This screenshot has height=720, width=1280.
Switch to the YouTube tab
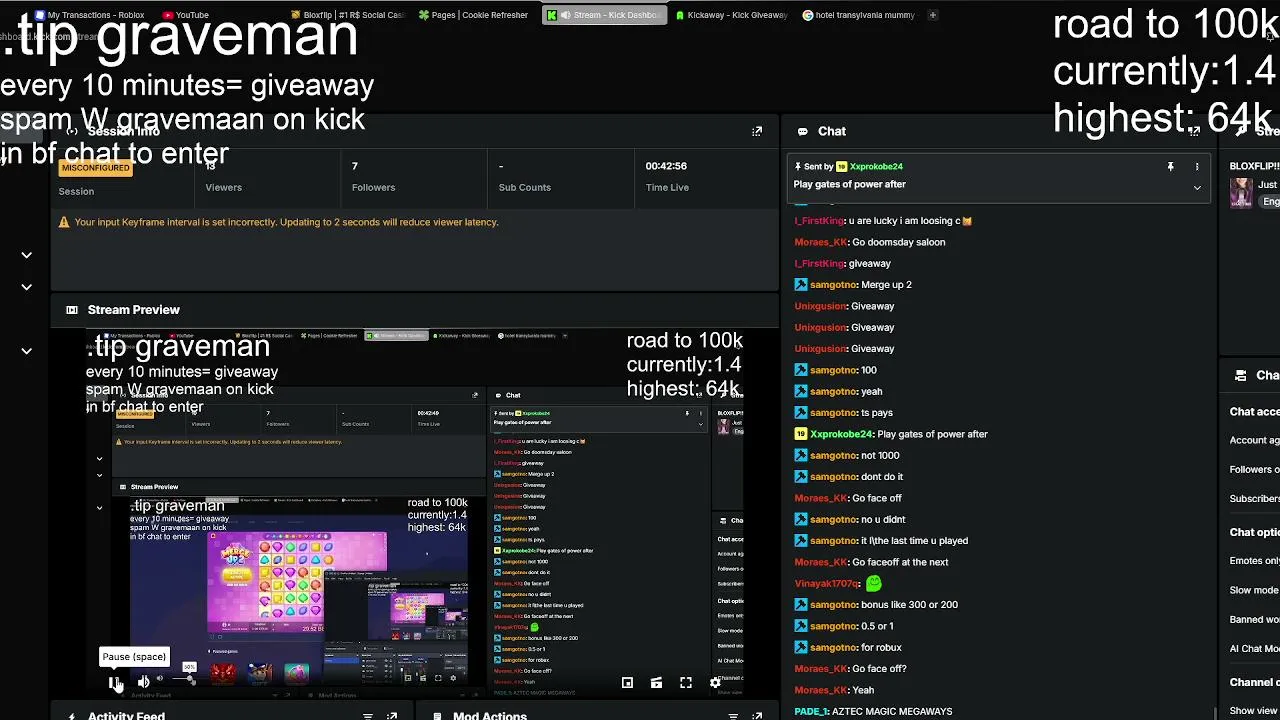(186, 15)
